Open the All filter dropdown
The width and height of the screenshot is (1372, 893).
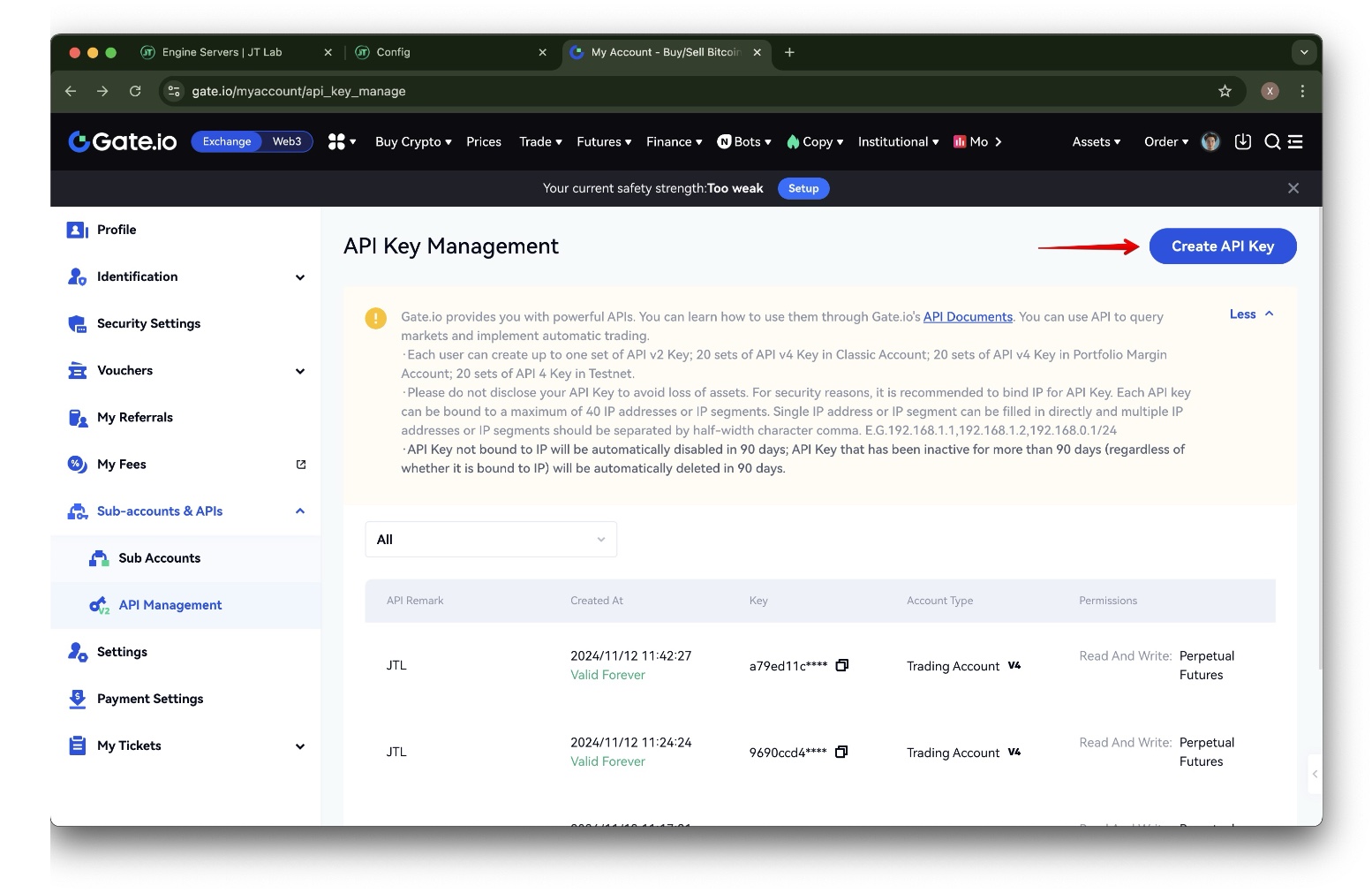coord(491,540)
